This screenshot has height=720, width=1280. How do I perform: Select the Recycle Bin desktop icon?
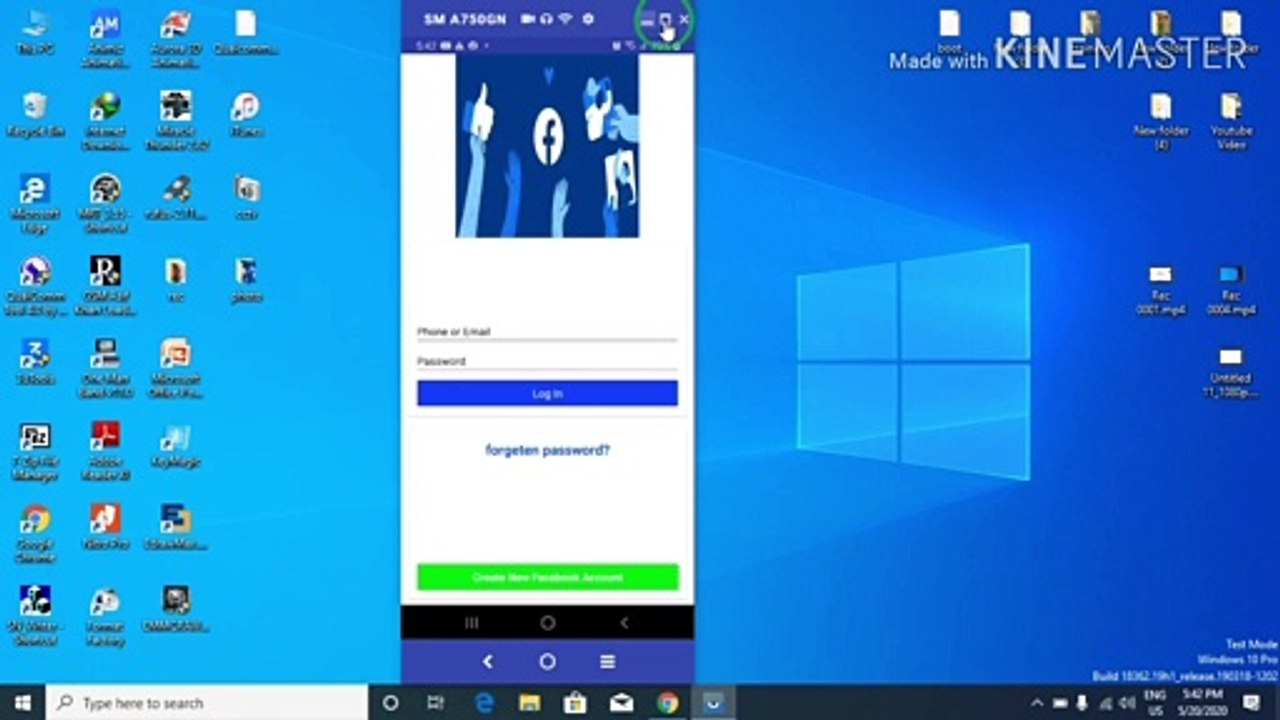(36, 115)
